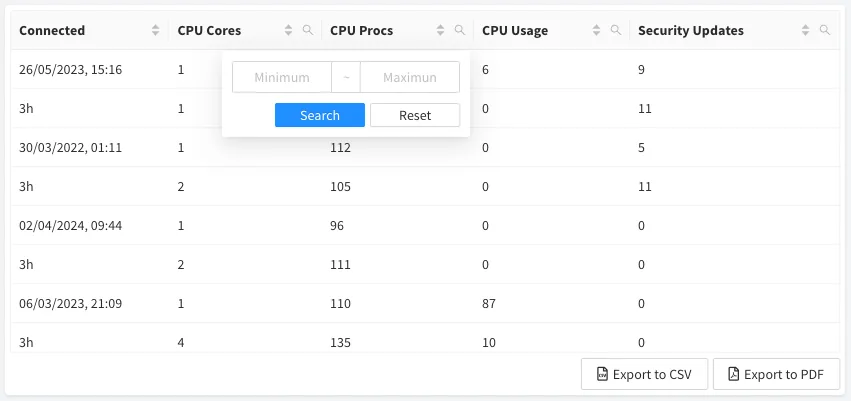Select CPU Procs value 110
This screenshot has width=851, height=401.
[x=340, y=304]
